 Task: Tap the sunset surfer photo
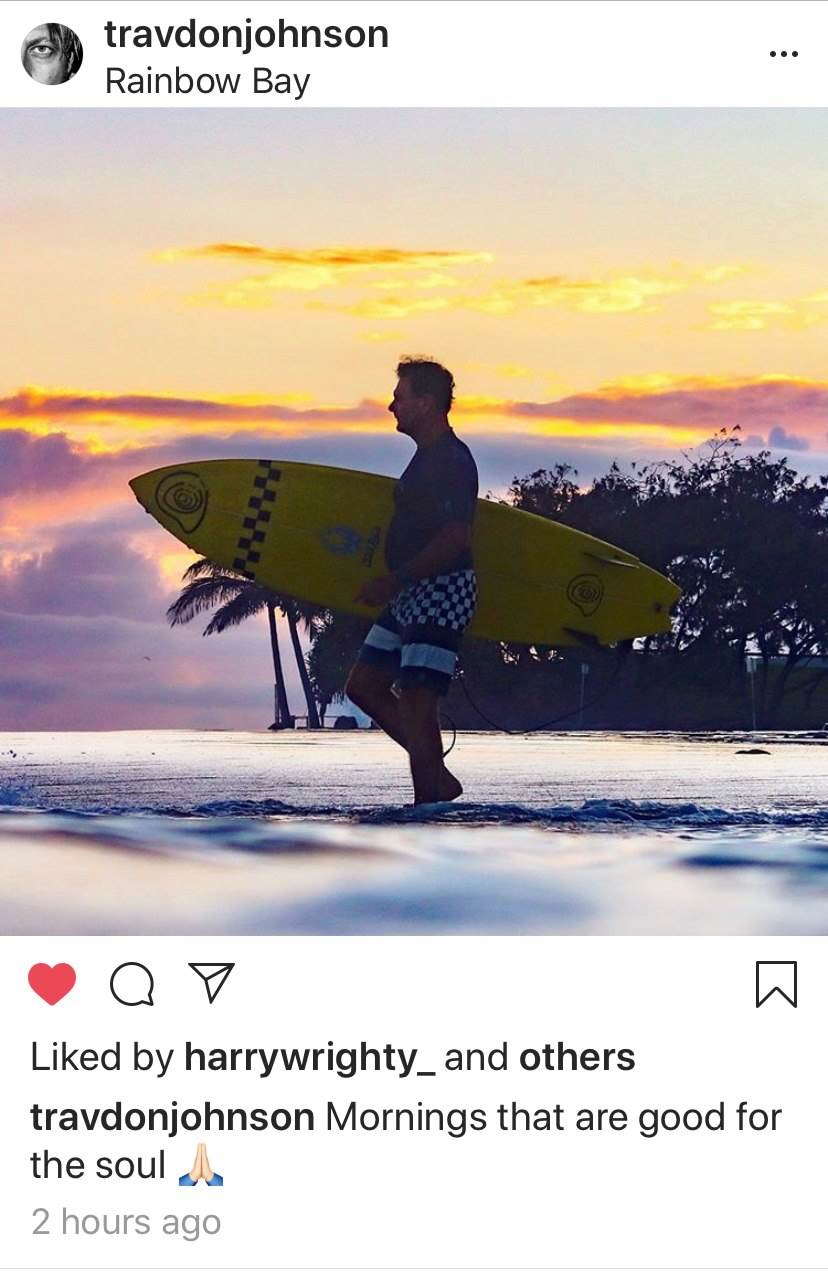(414, 521)
